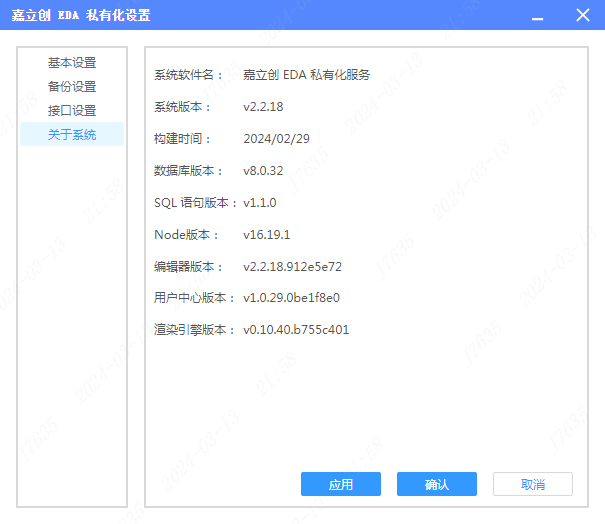Select 接口设置 from the sidebar
The width and height of the screenshot is (605, 524).
click(72, 111)
